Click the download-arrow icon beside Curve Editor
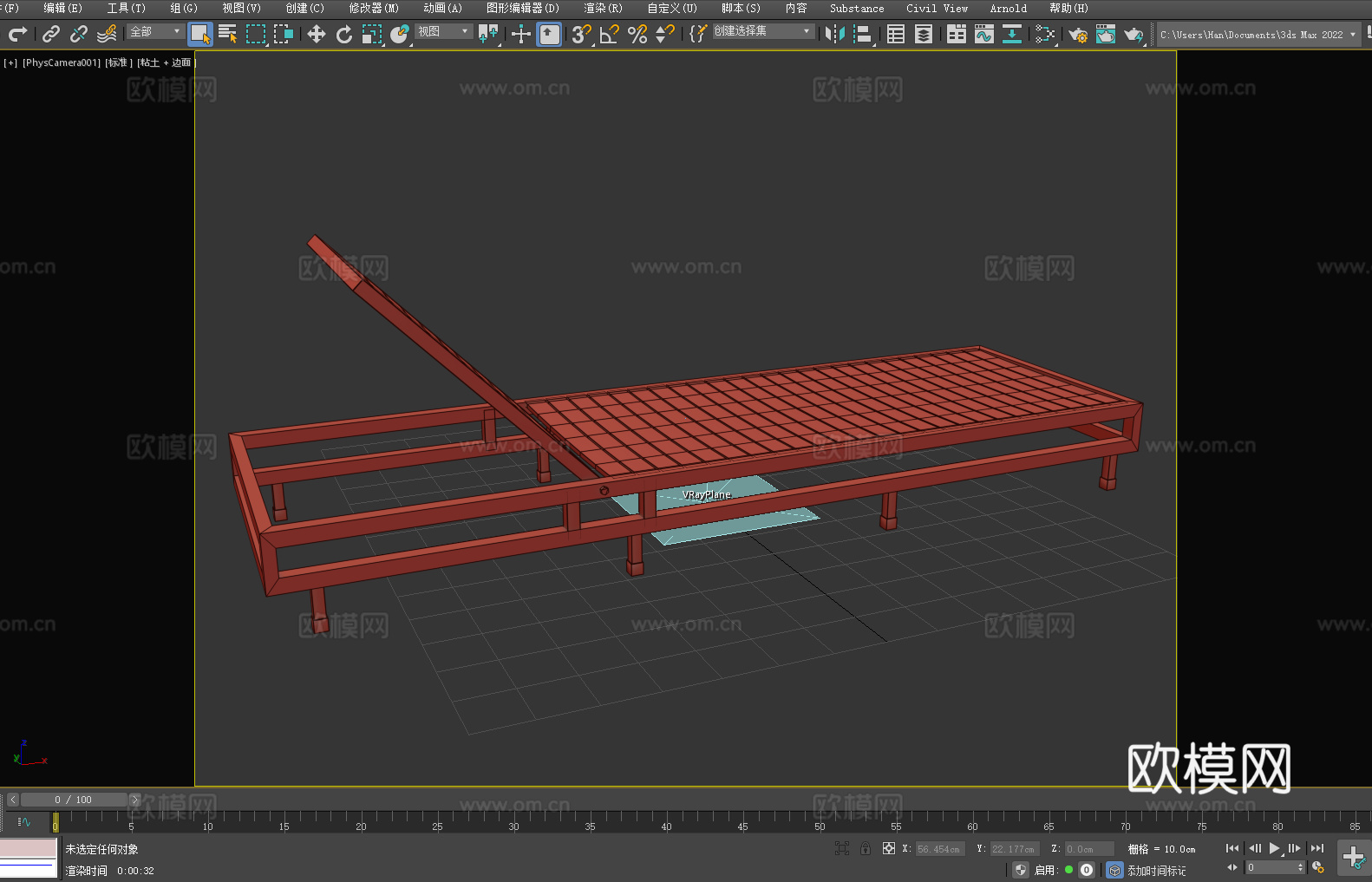 pyautogui.click(x=1012, y=34)
